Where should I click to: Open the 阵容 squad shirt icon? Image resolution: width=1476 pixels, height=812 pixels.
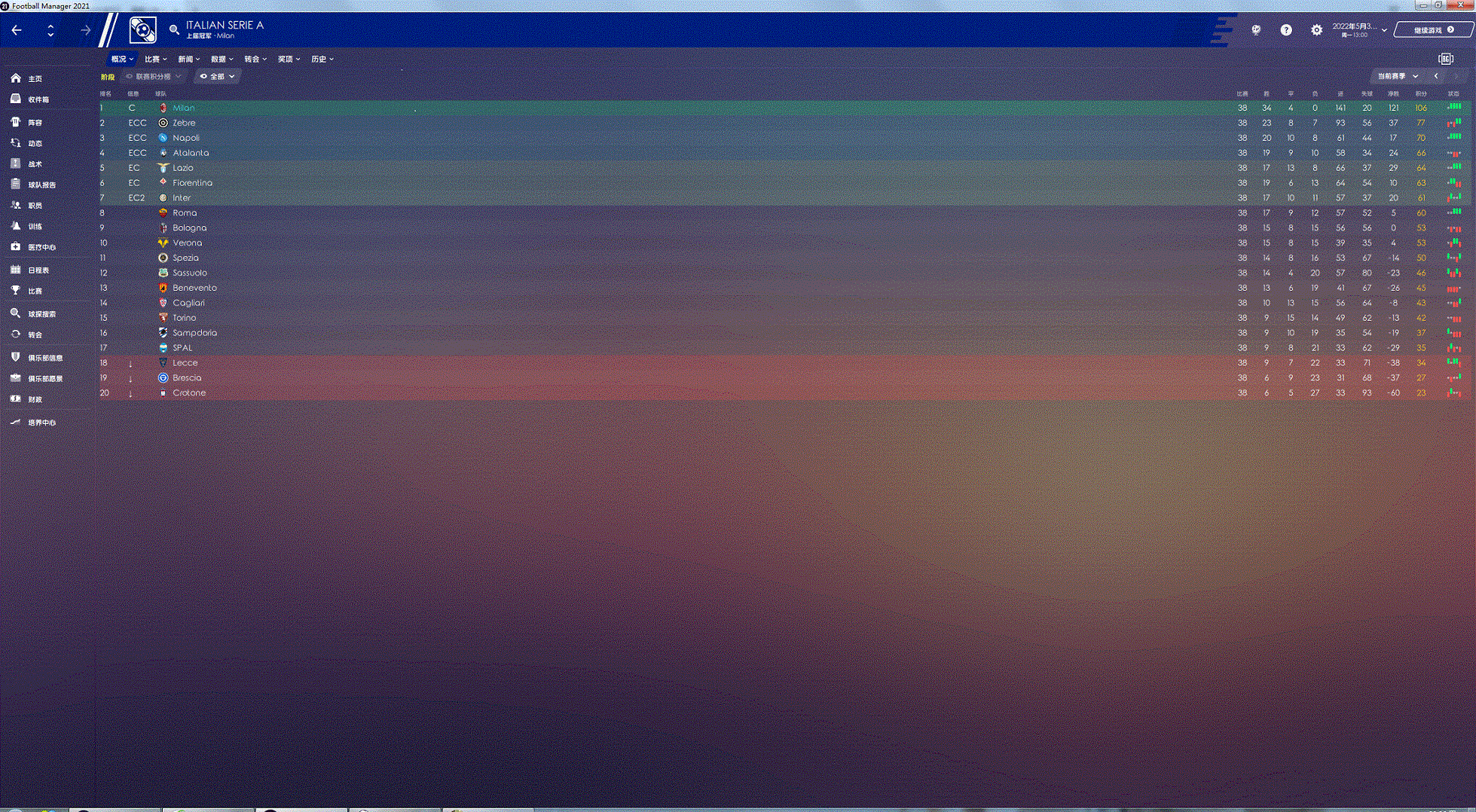click(15, 121)
